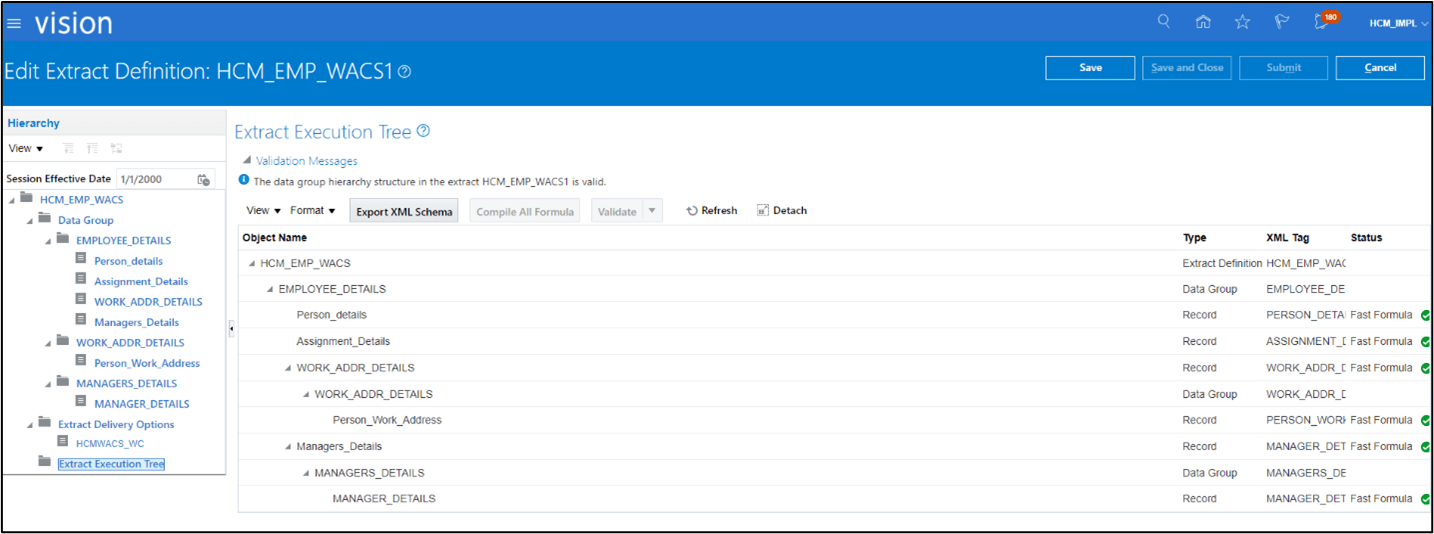Viewport: 1434px width, 534px height.
Task: Collapse the Hierarchy panel with the splitter arrow
Action: tap(231, 328)
